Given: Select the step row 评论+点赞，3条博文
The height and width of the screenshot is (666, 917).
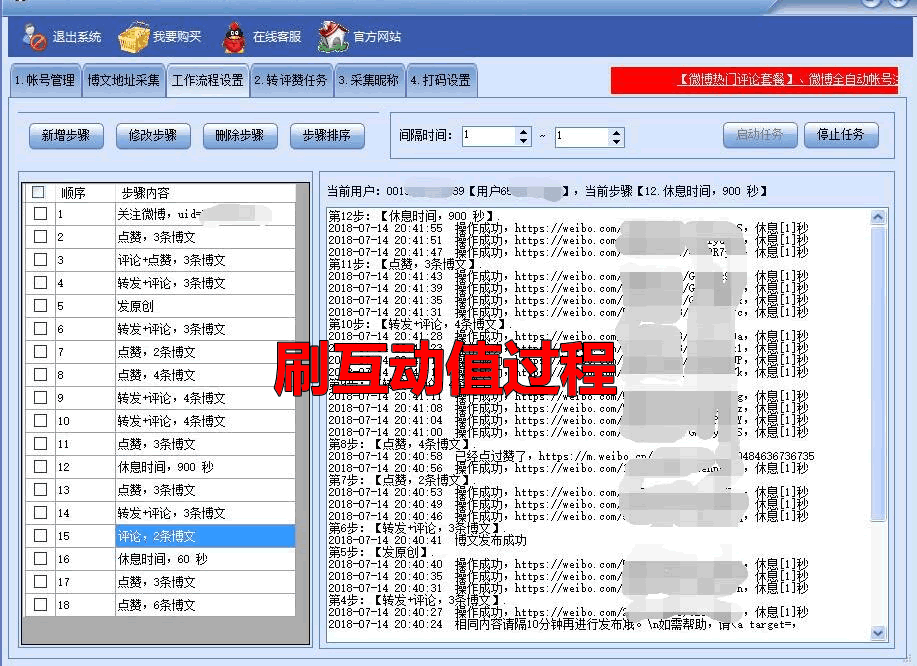Looking at the screenshot, I should pyautogui.click(x=160, y=260).
